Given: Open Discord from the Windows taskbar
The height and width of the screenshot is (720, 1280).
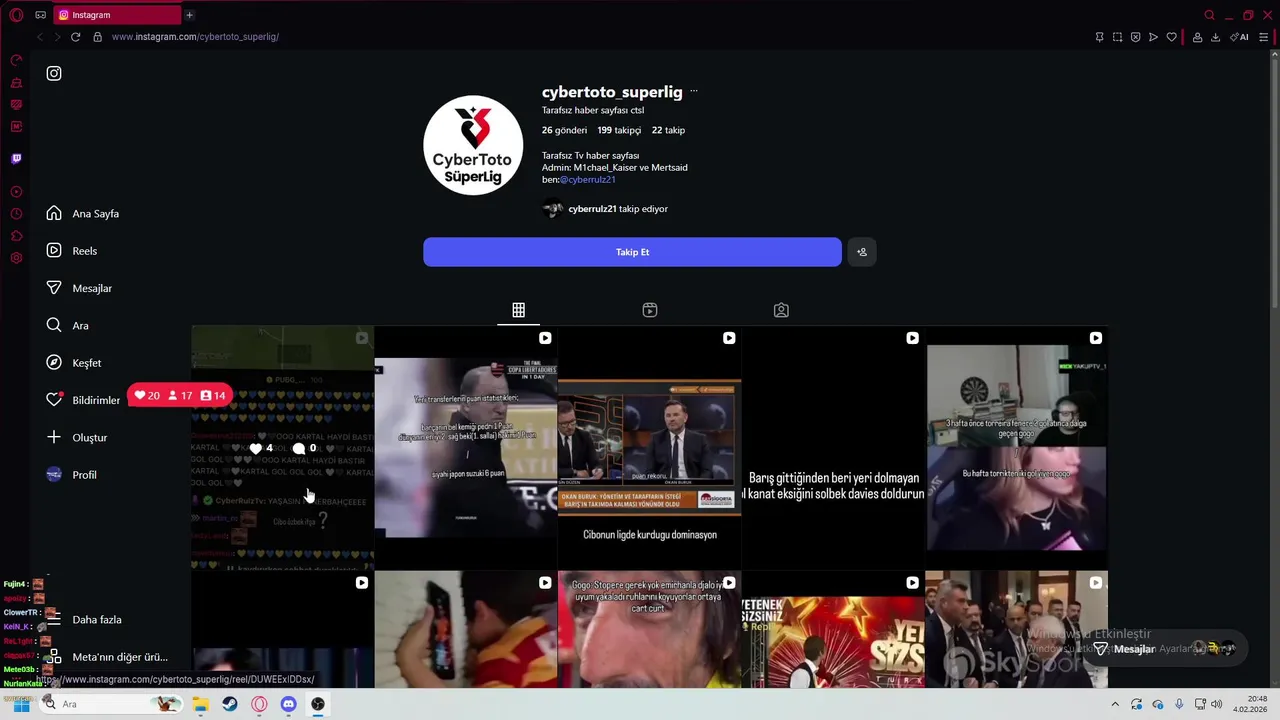Looking at the screenshot, I should (289, 704).
